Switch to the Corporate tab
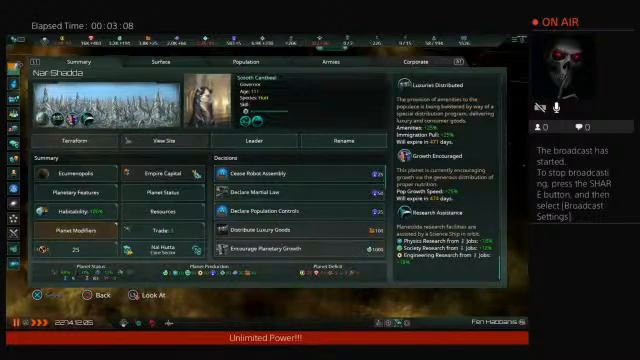Viewport: 640px width, 360px height. pyautogui.click(x=416, y=62)
